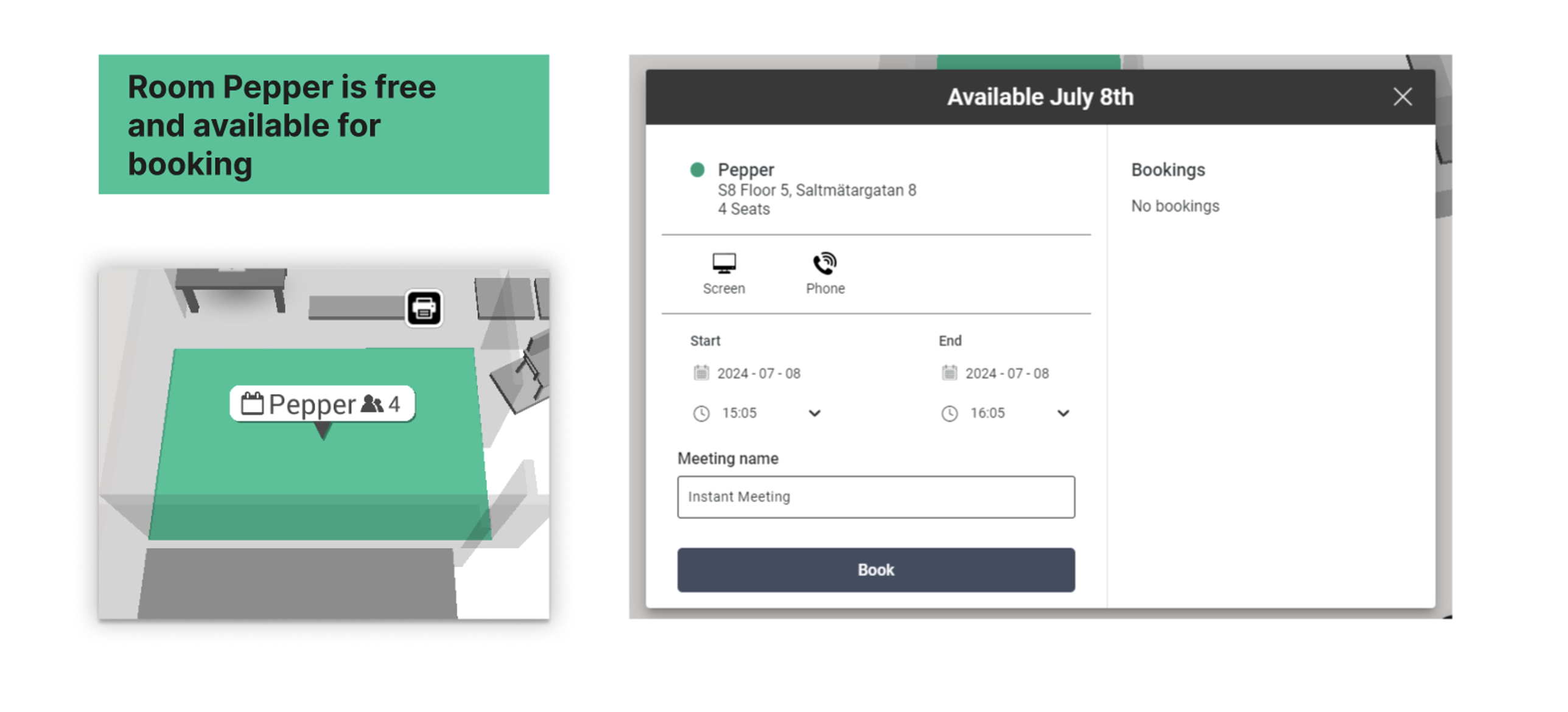The height and width of the screenshot is (712, 1568).
Task: Click the End date calendar icon
Action: [949, 372]
